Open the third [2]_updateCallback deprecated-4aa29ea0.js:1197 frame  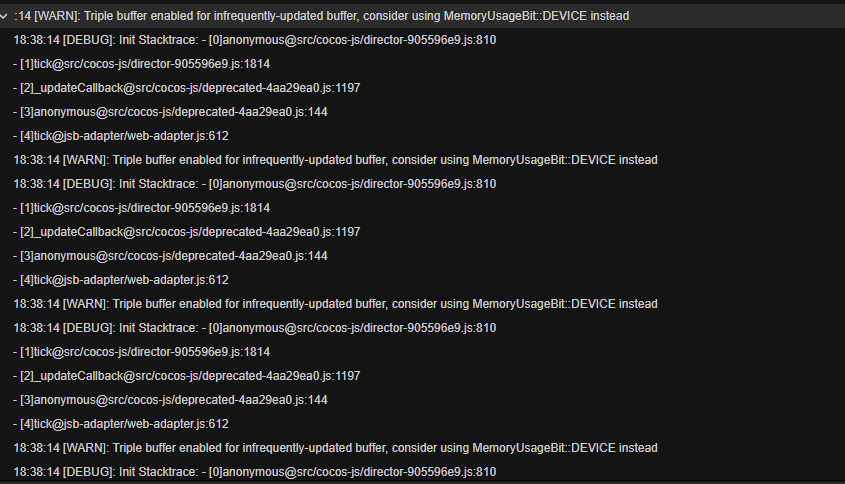point(187,376)
